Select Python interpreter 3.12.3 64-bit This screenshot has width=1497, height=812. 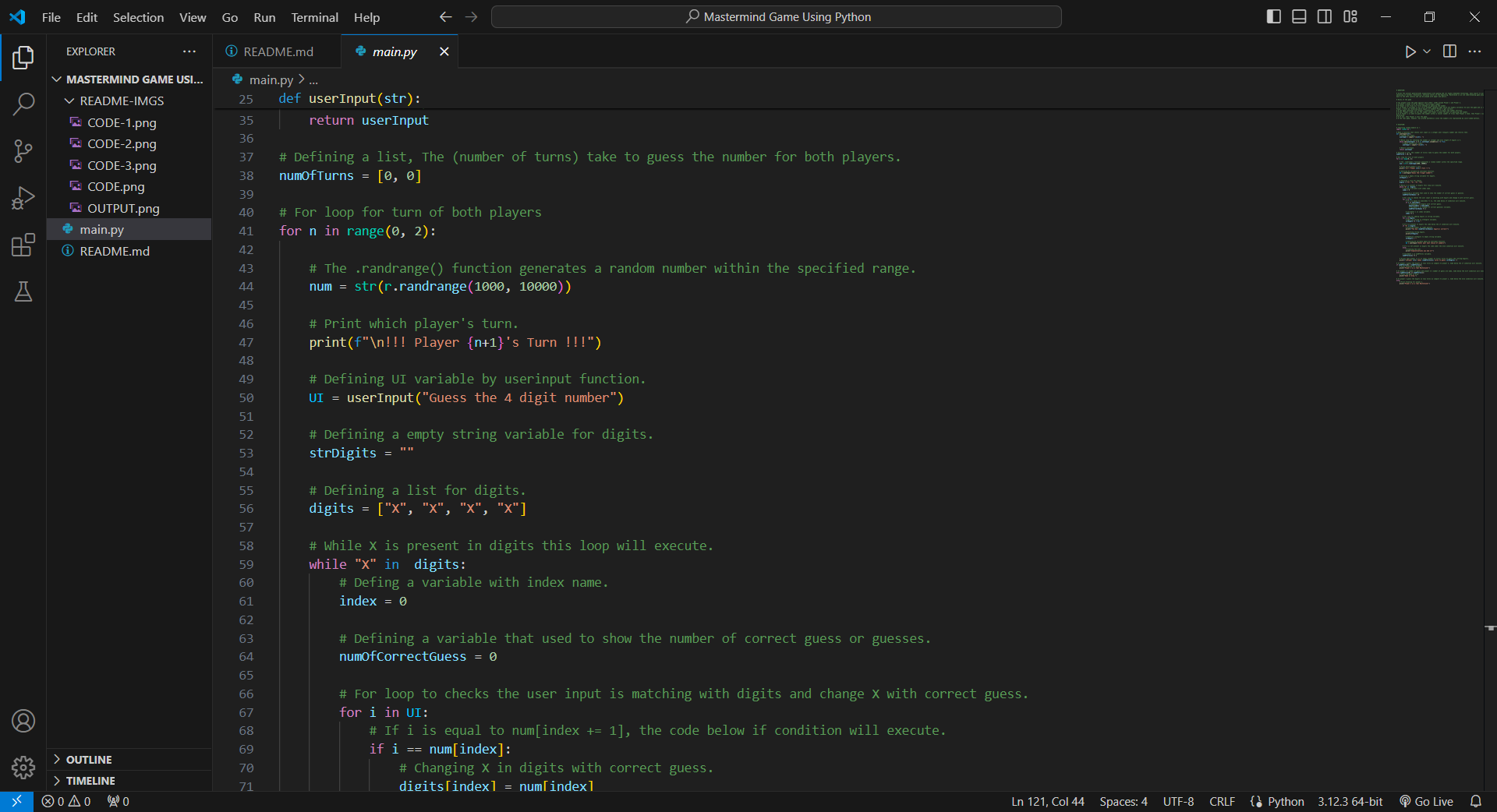point(1350,801)
